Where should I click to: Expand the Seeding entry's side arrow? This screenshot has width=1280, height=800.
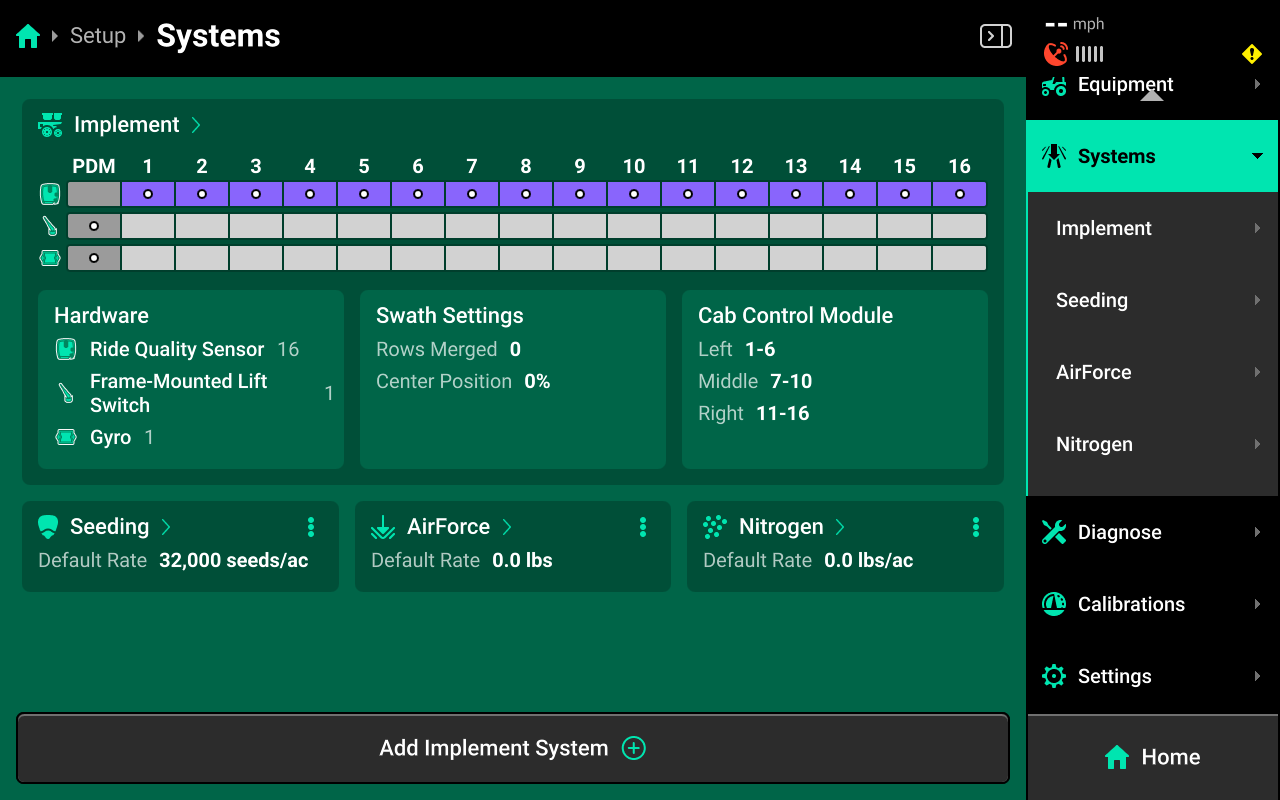pos(1258,300)
